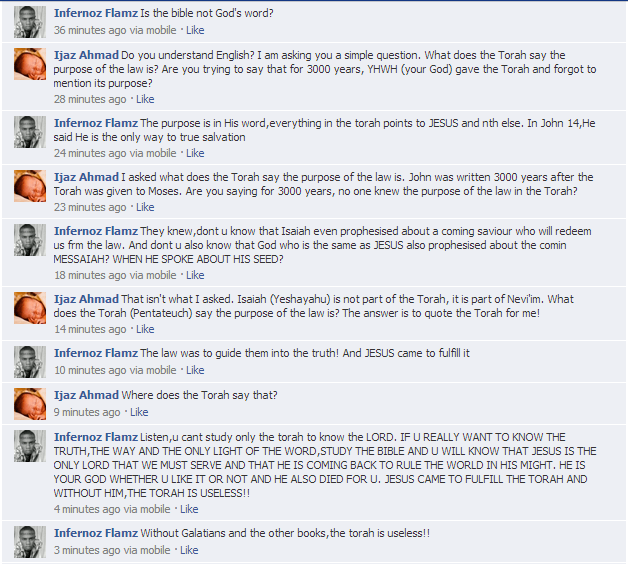
Task: Open Ijaz Ahmad name on 'Where does the Torah' comment
Action: [x=86, y=395]
